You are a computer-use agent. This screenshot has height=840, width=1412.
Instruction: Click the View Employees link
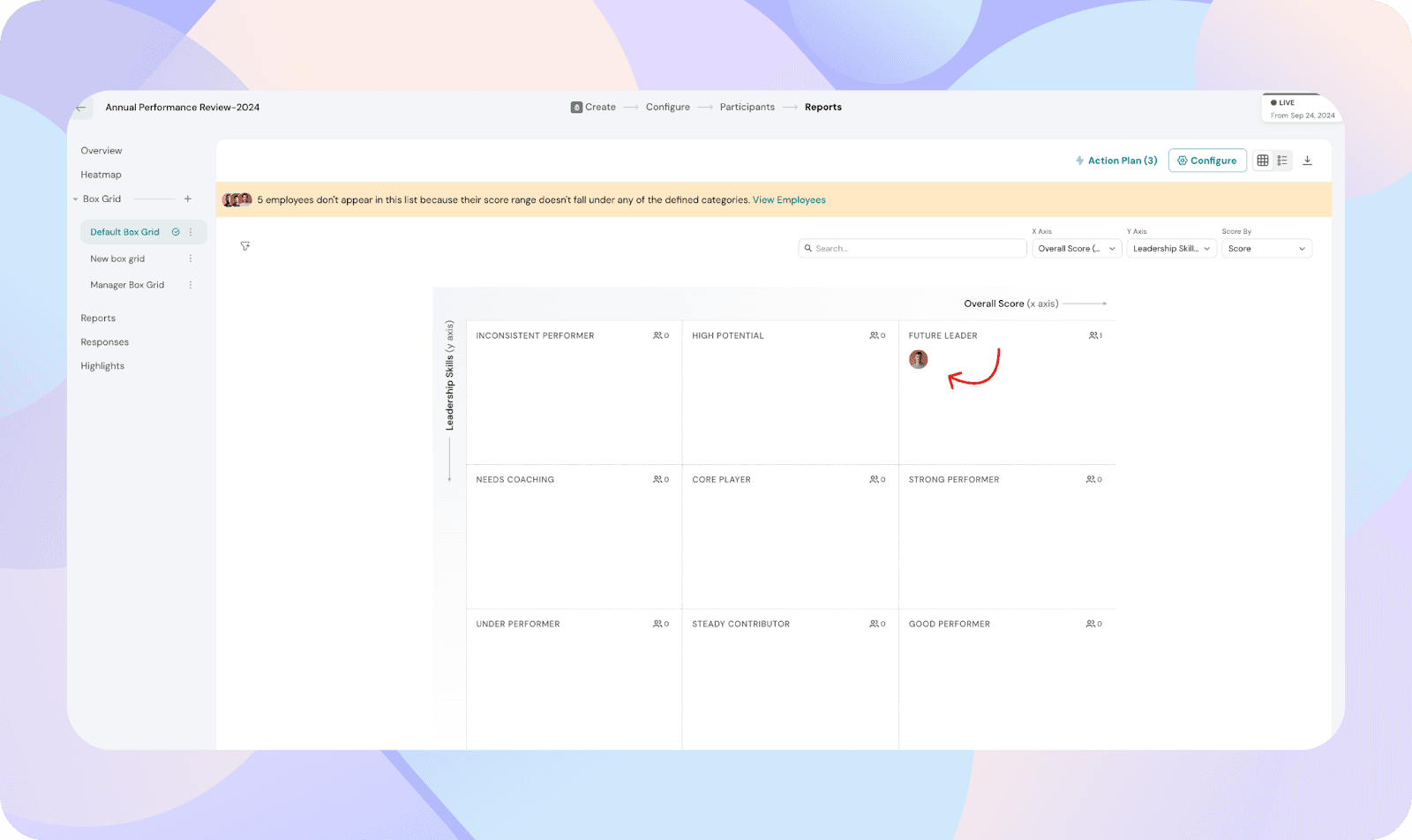point(789,200)
